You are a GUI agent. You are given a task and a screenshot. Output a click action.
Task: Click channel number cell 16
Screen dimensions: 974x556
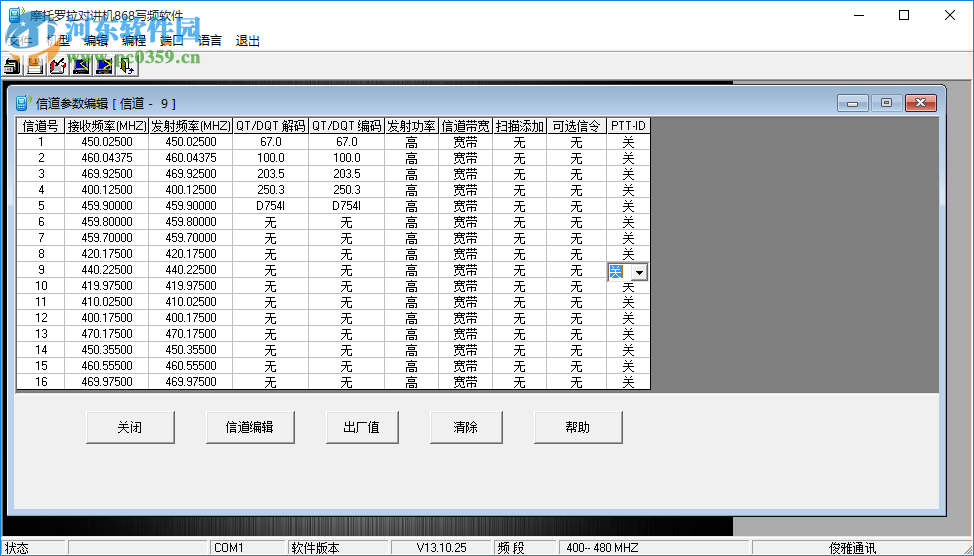click(x=40, y=382)
